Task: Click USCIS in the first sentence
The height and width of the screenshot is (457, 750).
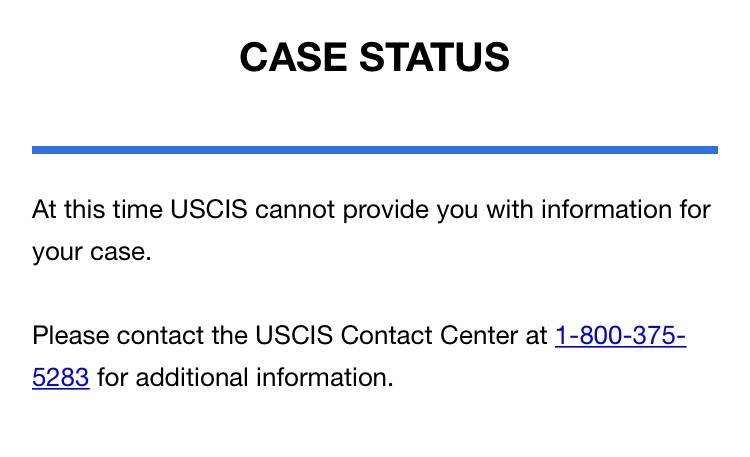Action: click(x=209, y=210)
